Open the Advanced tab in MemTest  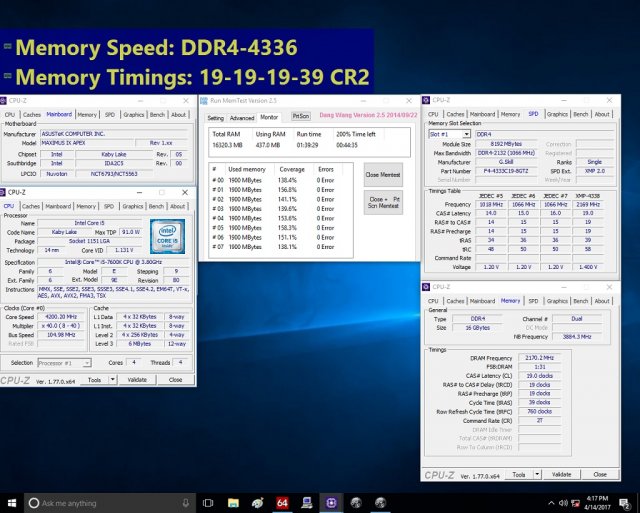tap(242, 117)
